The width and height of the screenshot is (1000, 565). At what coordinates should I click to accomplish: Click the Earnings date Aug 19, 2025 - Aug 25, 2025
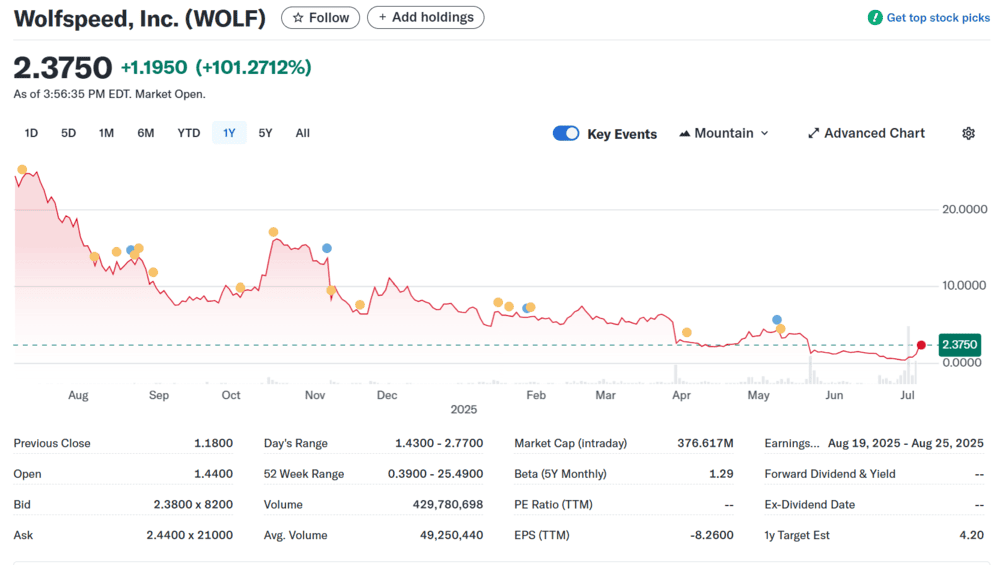(906, 443)
